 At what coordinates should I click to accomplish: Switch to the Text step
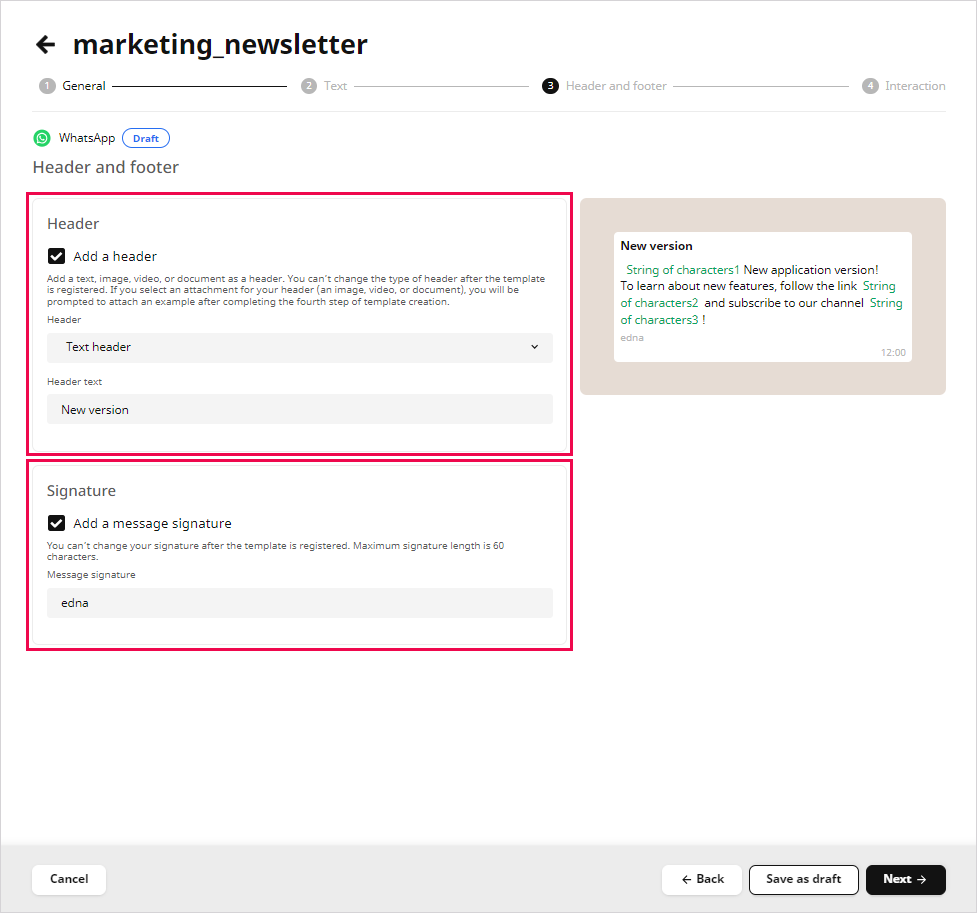335,86
